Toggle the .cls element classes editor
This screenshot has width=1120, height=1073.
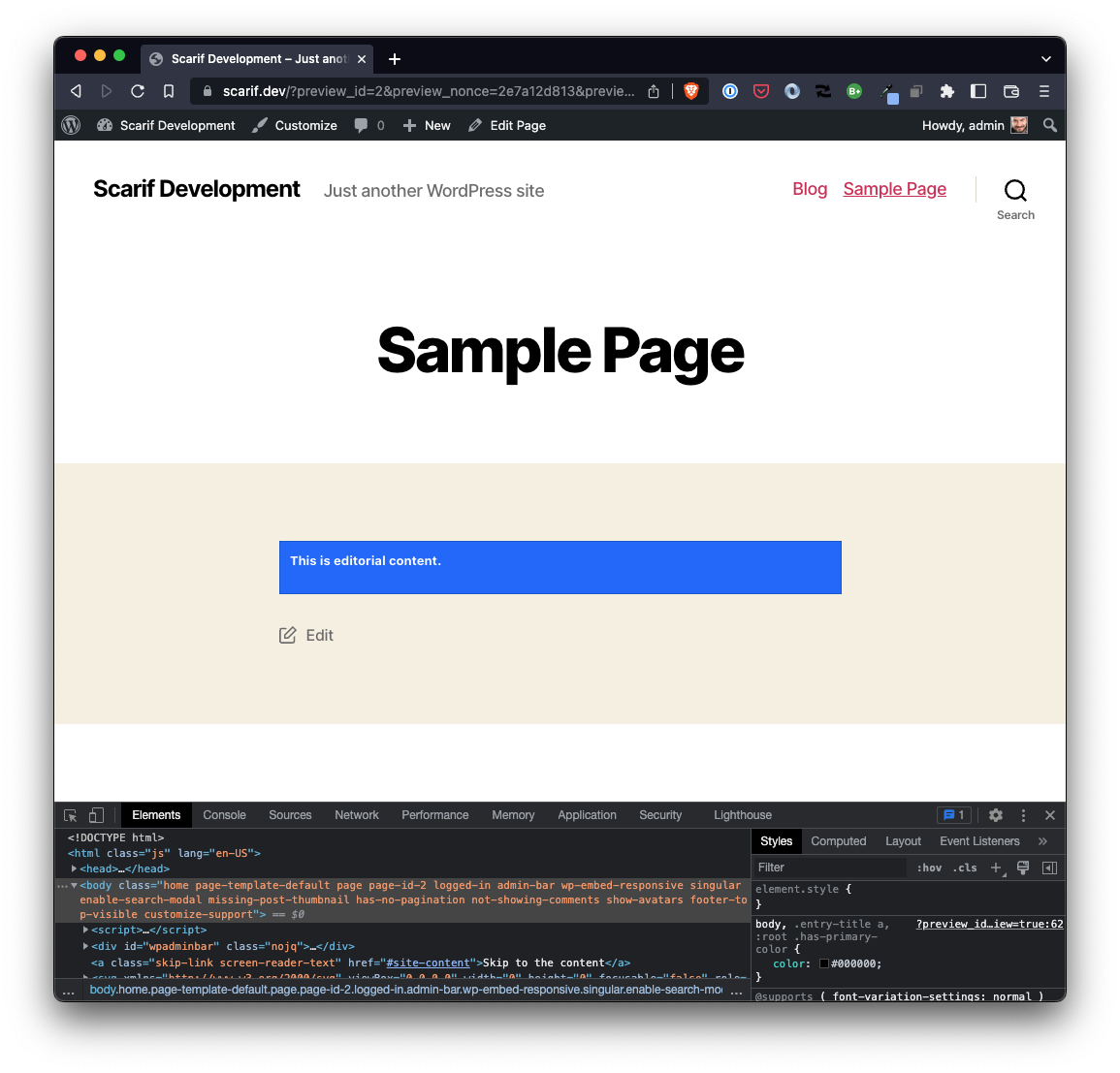tap(965, 868)
